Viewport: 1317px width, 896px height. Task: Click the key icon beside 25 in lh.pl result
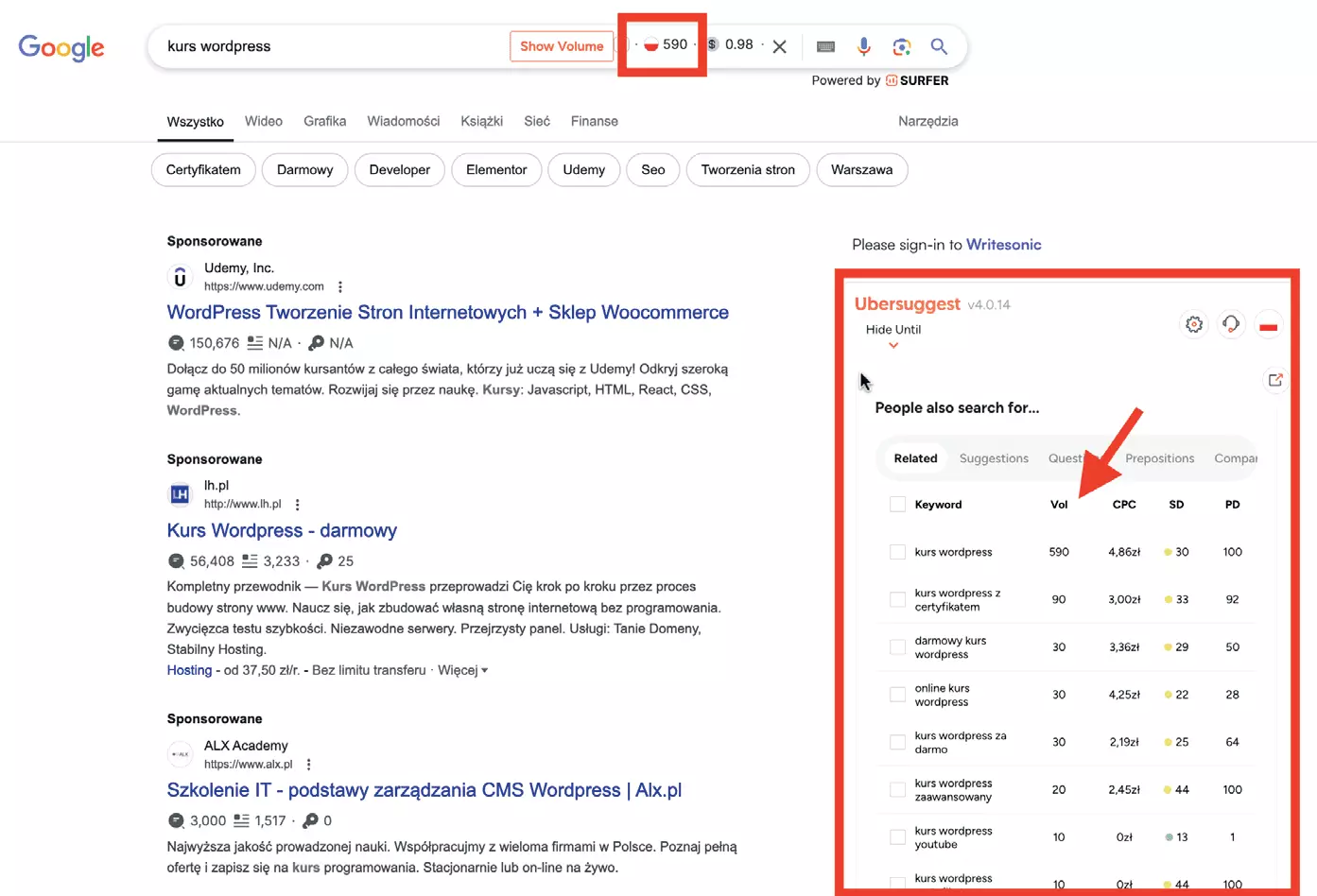(x=324, y=561)
